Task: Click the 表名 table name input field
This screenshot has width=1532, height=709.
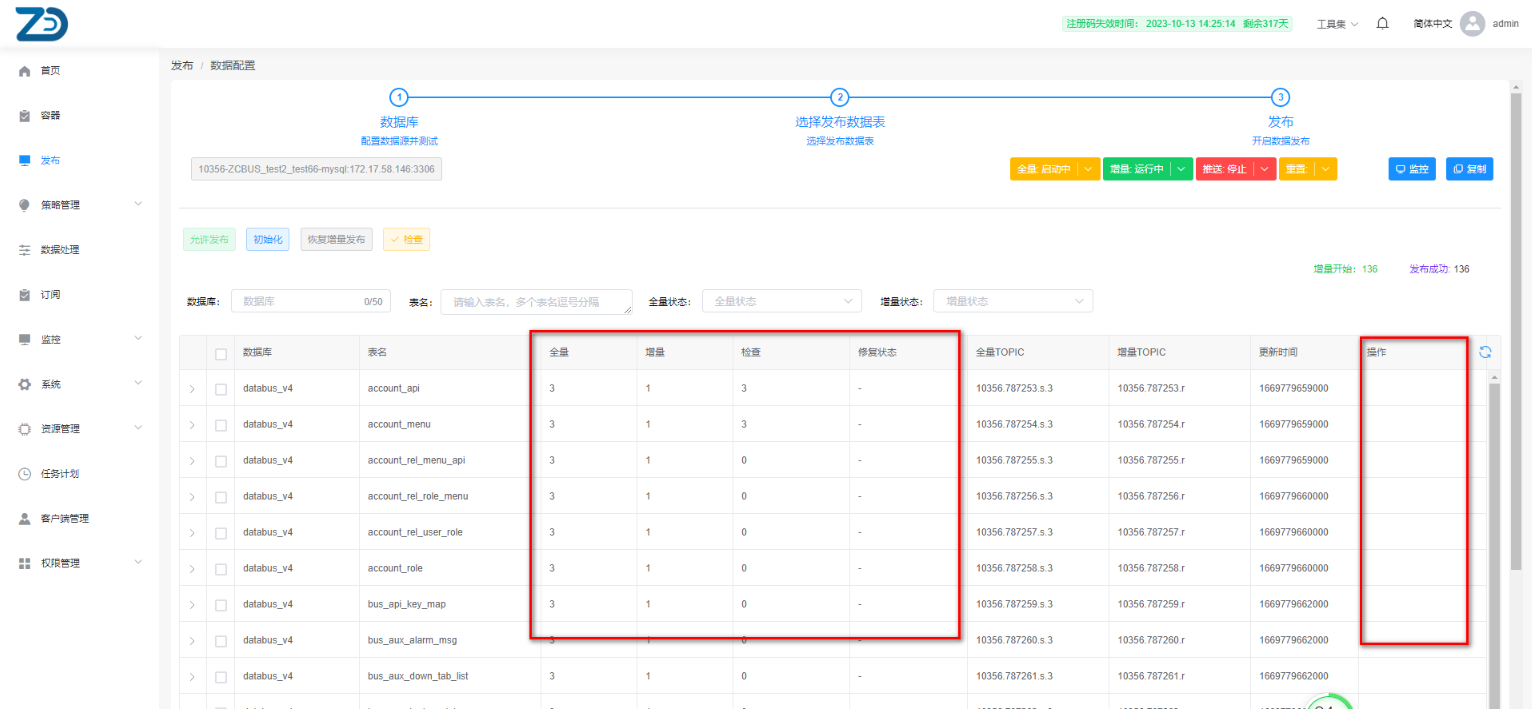Action: (x=536, y=301)
